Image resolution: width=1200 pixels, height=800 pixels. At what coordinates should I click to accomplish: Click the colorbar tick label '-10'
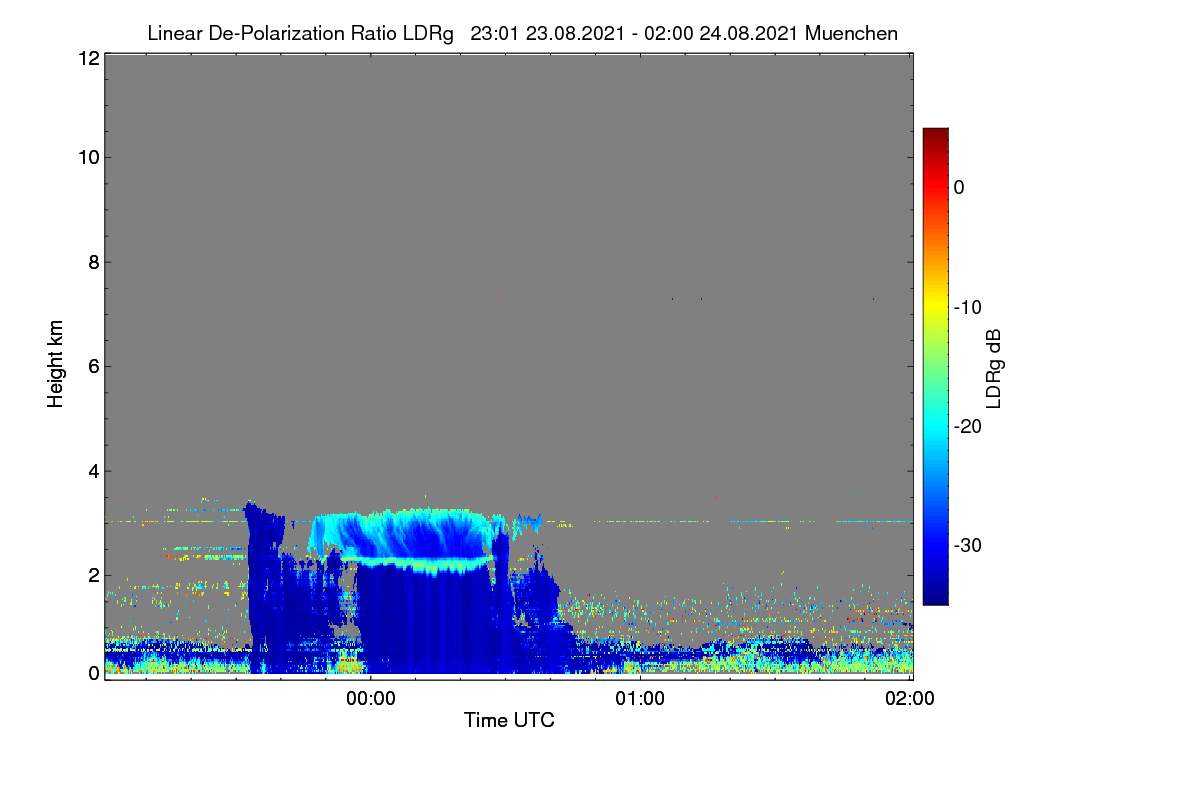coord(966,307)
